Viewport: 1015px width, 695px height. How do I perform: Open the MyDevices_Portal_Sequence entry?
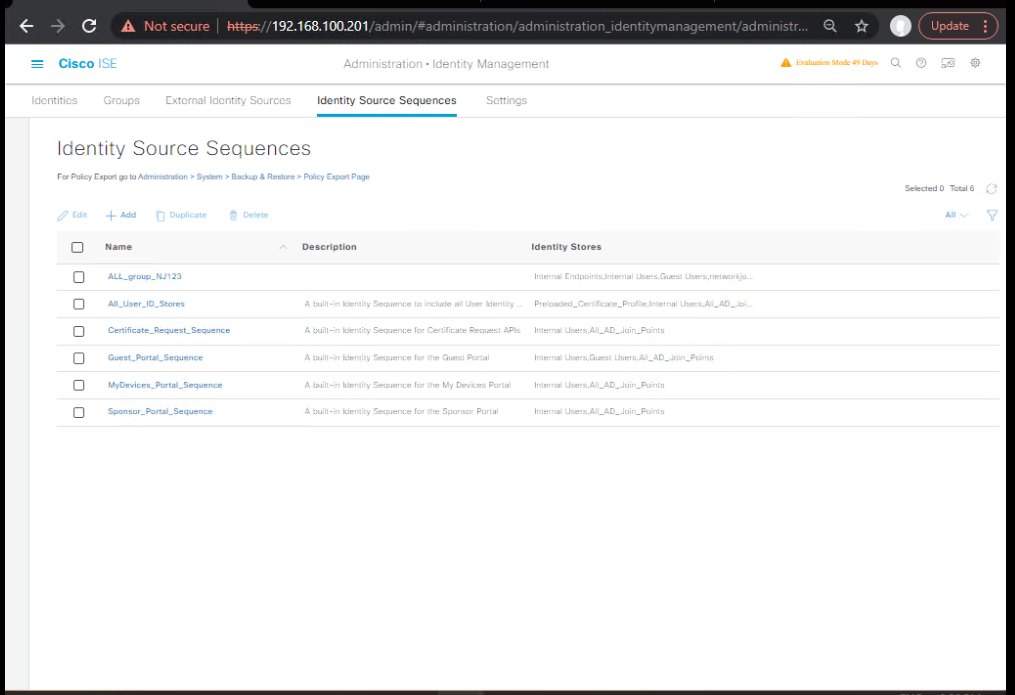pos(164,385)
